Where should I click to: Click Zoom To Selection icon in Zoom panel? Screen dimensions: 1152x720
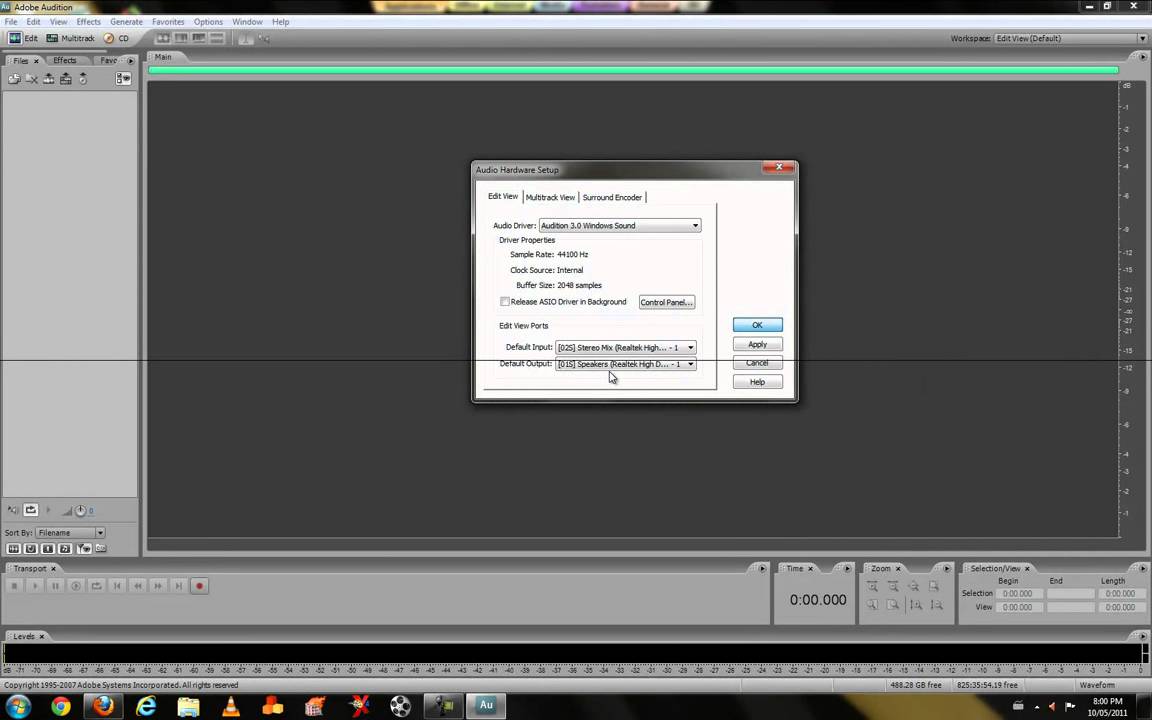(934, 586)
